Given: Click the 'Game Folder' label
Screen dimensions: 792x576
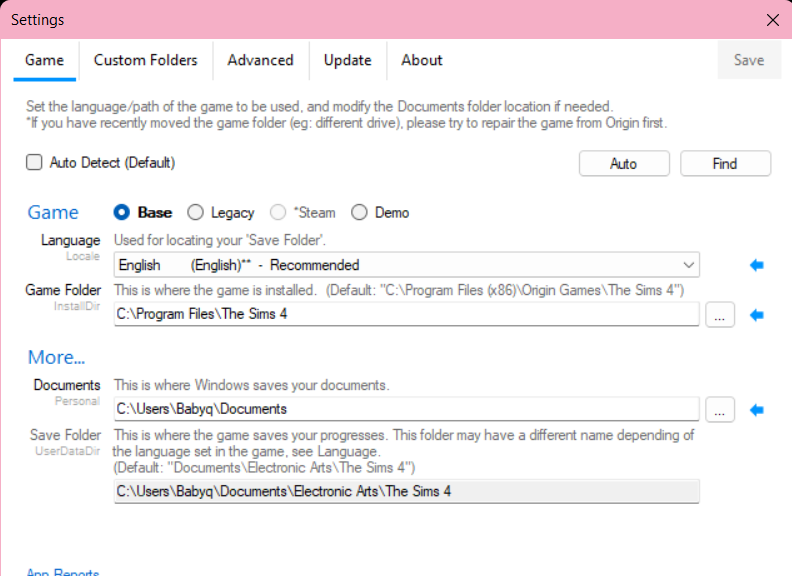Looking at the screenshot, I should coord(63,290).
